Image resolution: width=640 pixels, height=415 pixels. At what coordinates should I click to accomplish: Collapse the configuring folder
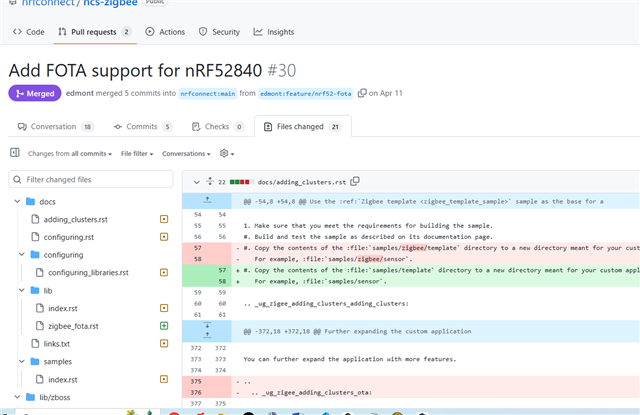coord(22,254)
